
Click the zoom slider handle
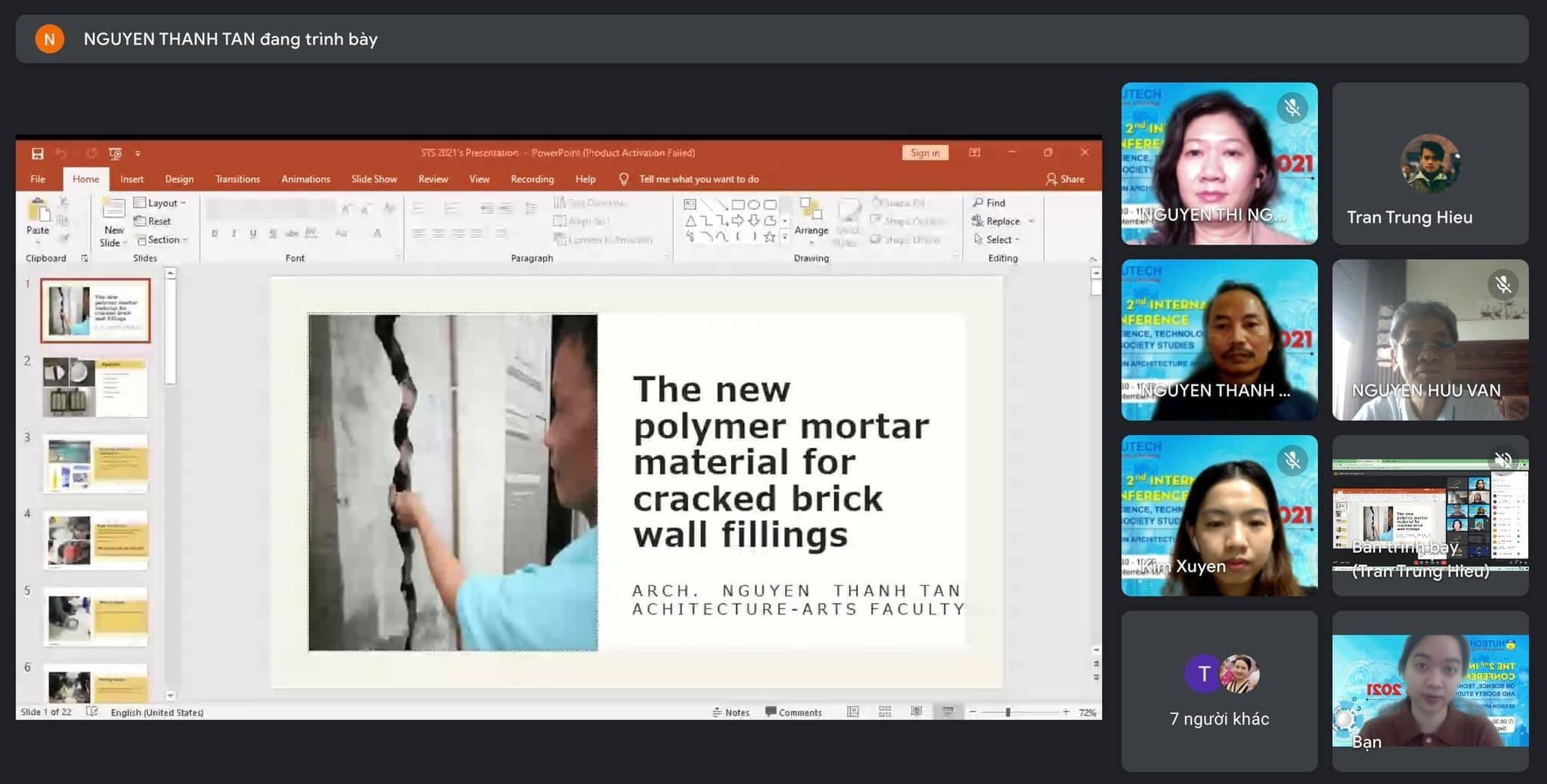(1008, 712)
